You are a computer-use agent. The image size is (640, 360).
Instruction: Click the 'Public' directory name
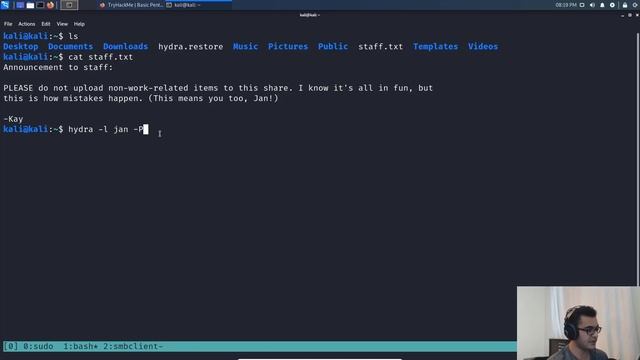tap(333, 47)
